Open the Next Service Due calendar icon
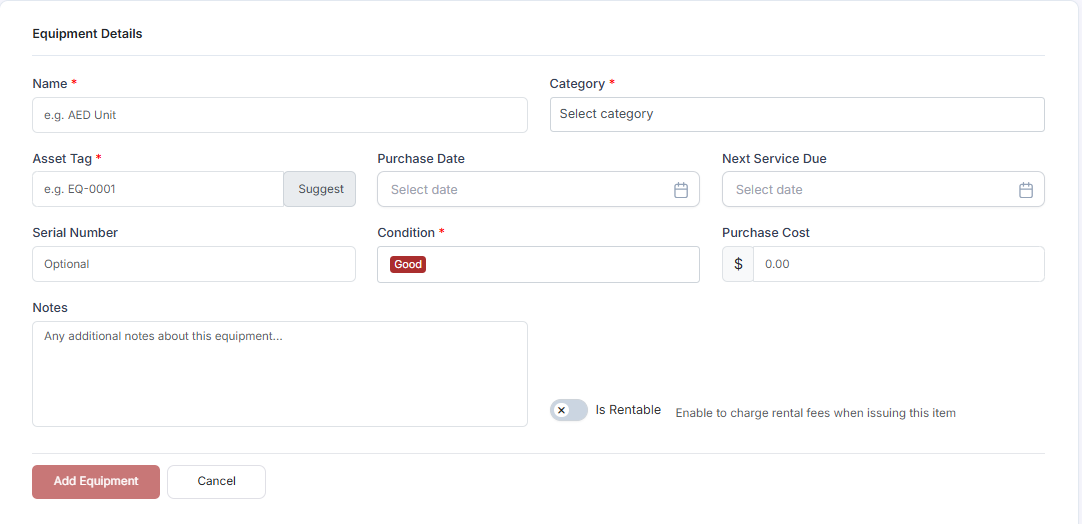Viewport: 1082px width, 524px height. coord(1026,190)
